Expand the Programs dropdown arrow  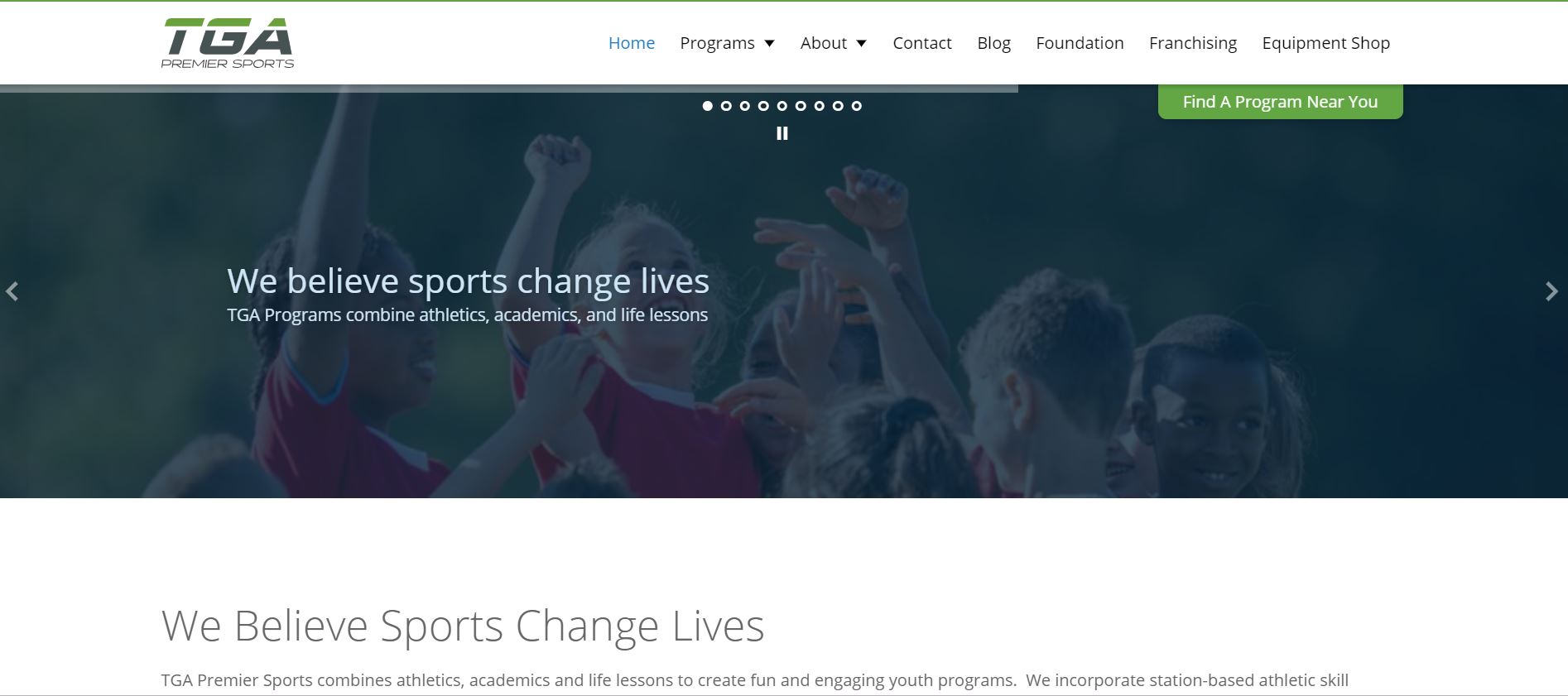click(x=769, y=43)
